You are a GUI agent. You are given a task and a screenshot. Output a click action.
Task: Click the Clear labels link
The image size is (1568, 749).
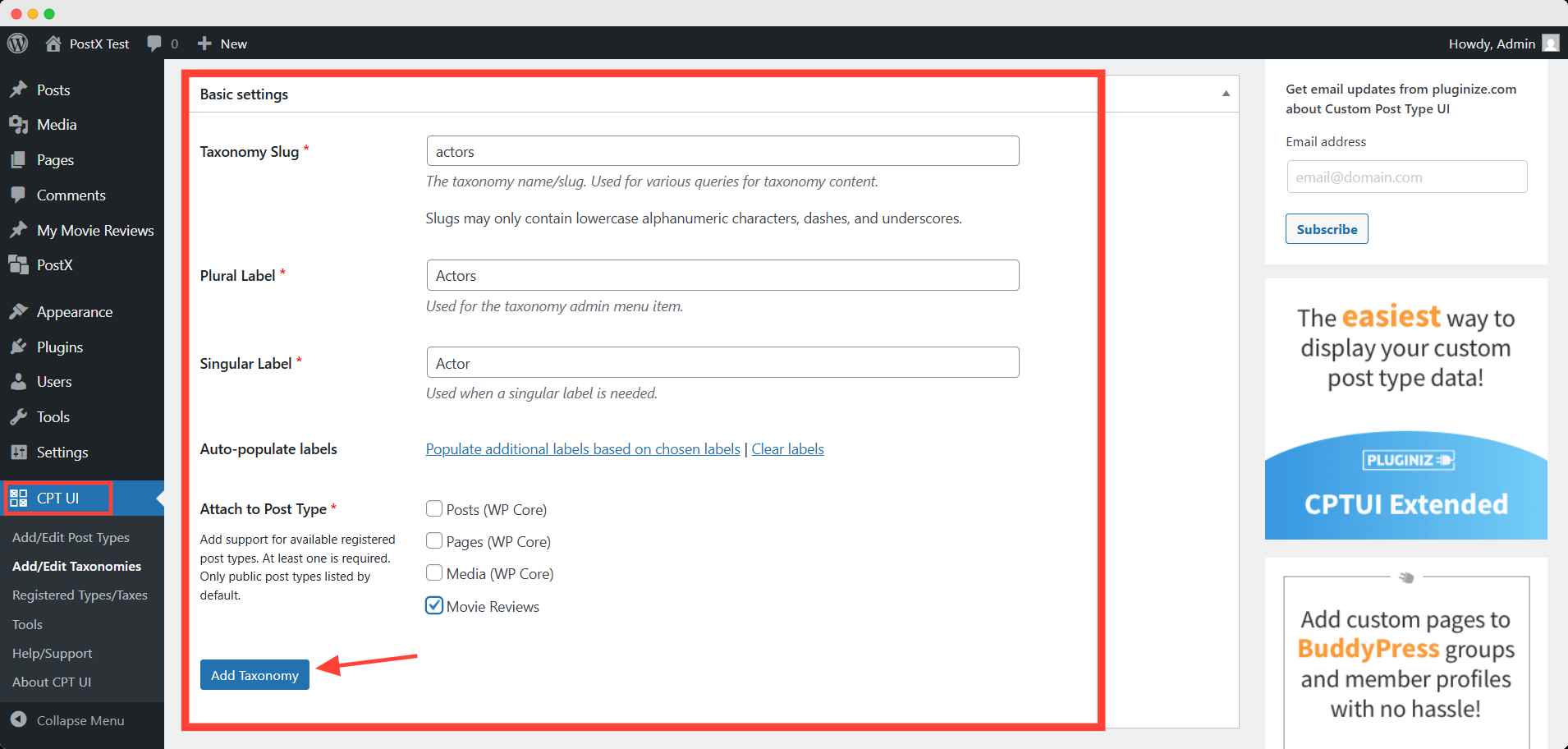[787, 449]
